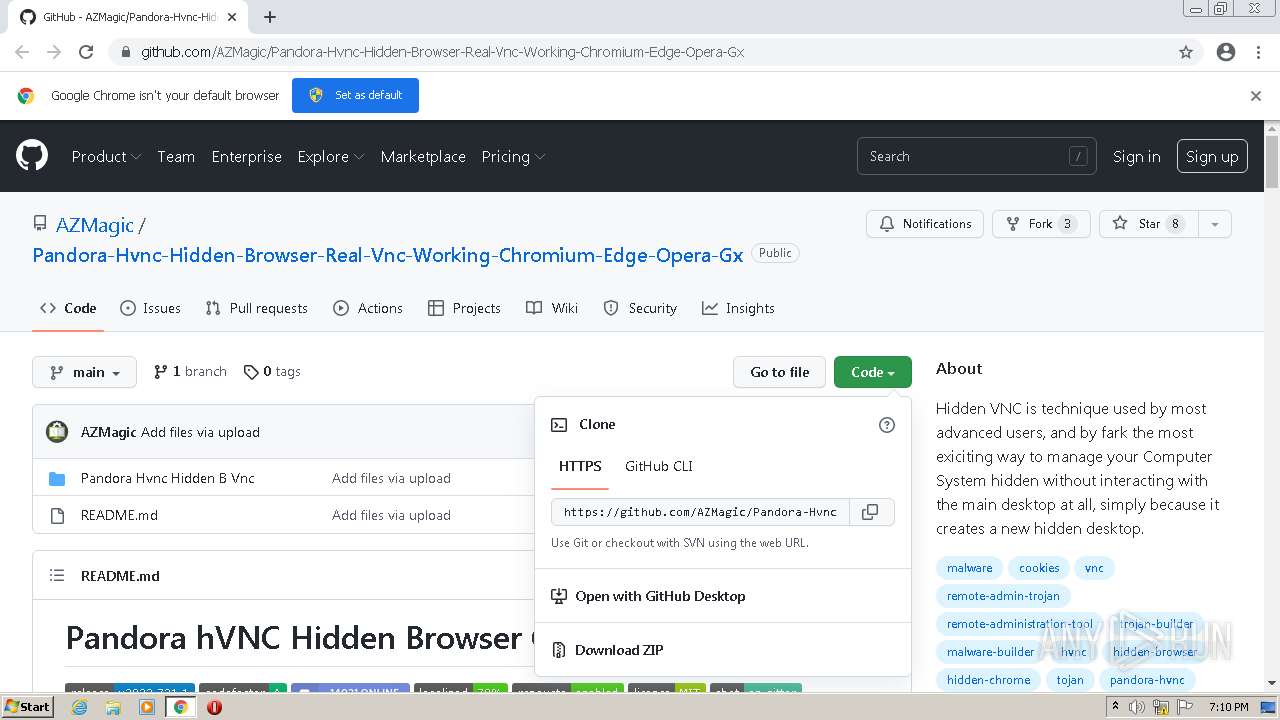Click README table of contents list icon
The height and width of the screenshot is (720, 1280).
[57, 576]
